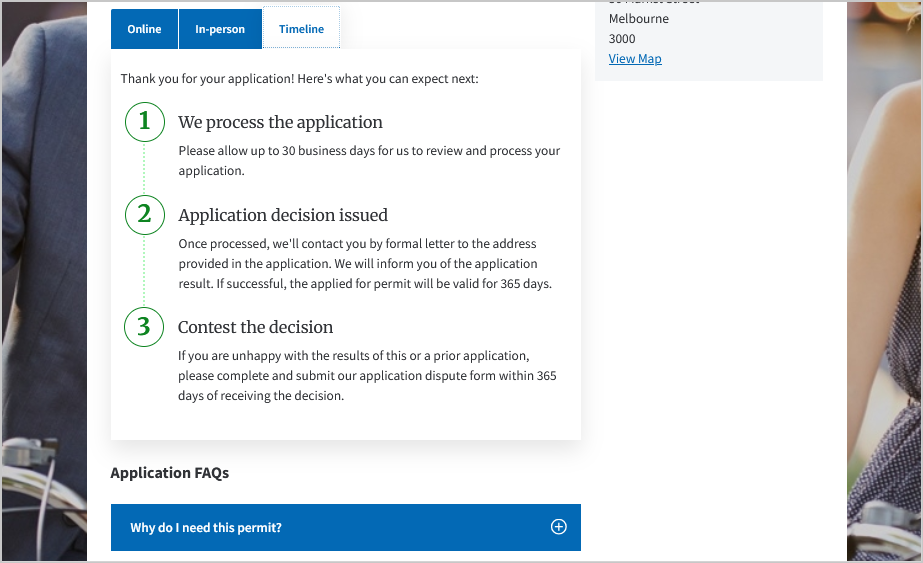This screenshot has height=563, width=923.
Task: Switch to the Online tab
Action: point(144,29)
